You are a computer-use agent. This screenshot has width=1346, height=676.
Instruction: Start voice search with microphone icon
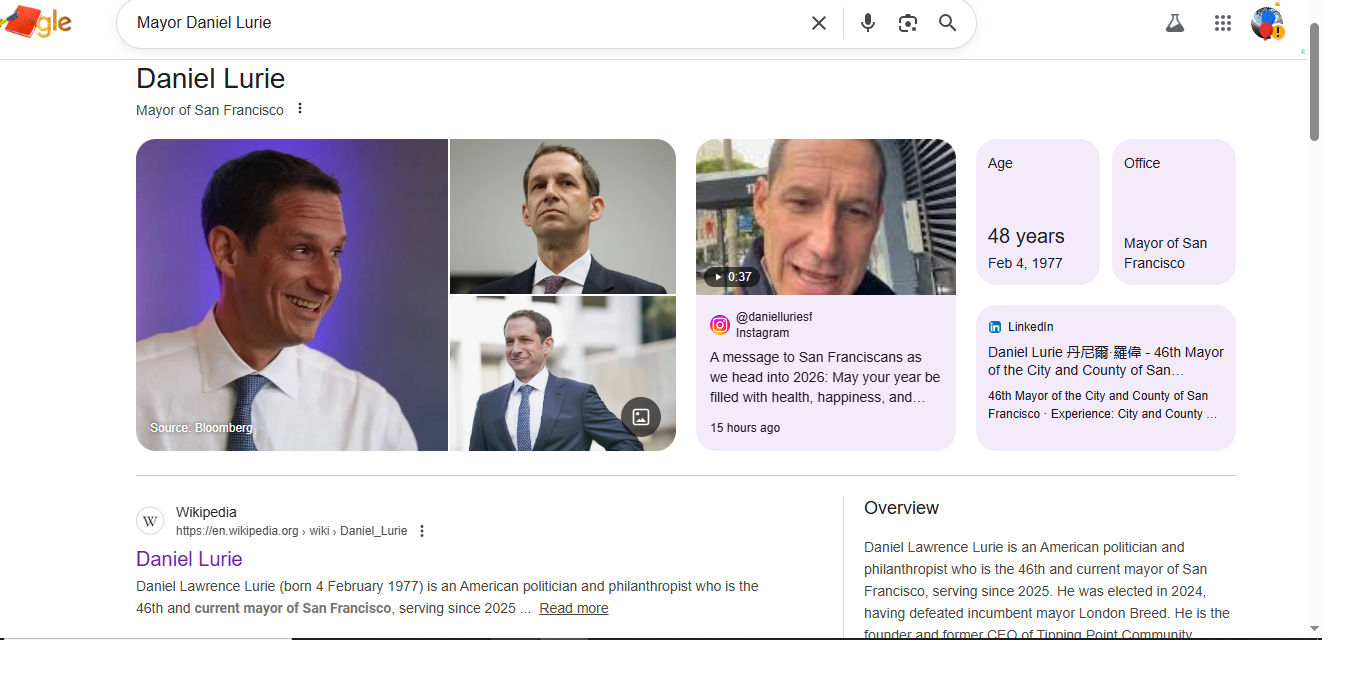(x=867, y=23)
